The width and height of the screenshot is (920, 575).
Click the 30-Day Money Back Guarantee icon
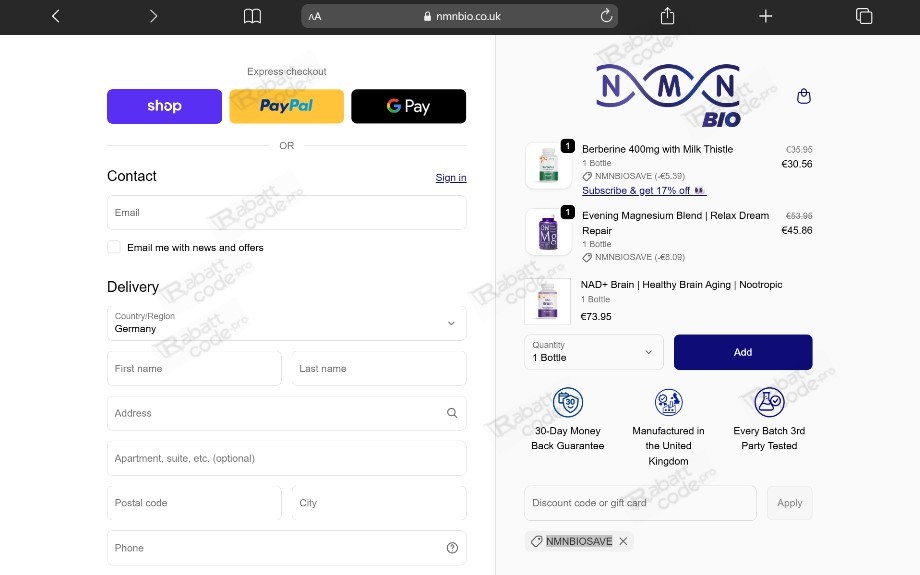(567, 402)
